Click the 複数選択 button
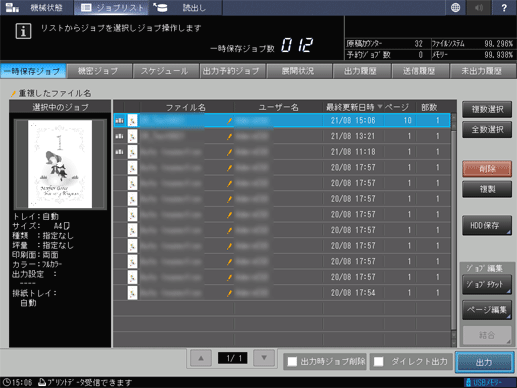 (487, 109)
